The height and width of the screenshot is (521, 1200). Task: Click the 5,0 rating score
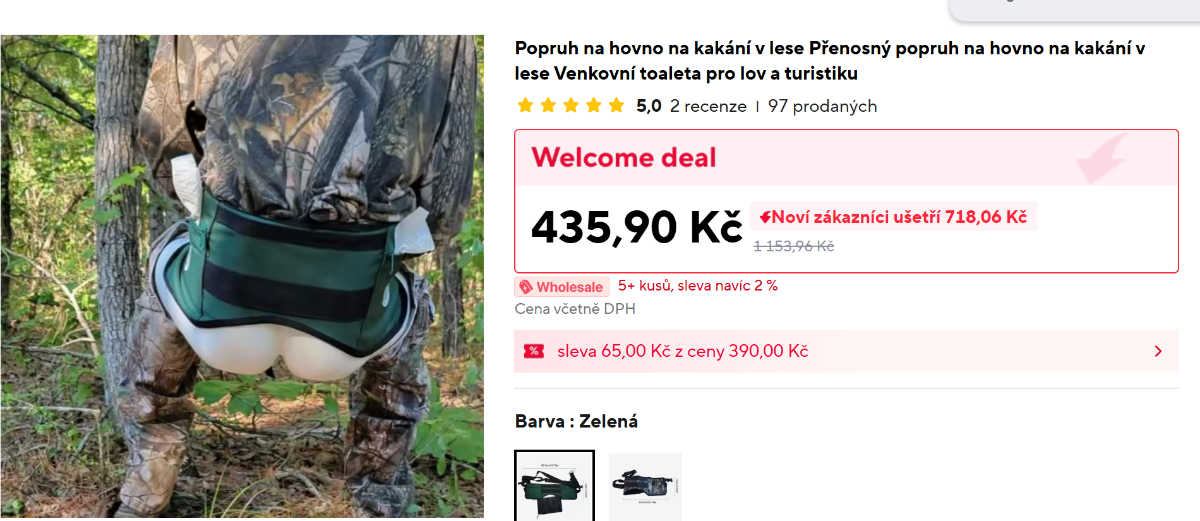tap(649, 106)
